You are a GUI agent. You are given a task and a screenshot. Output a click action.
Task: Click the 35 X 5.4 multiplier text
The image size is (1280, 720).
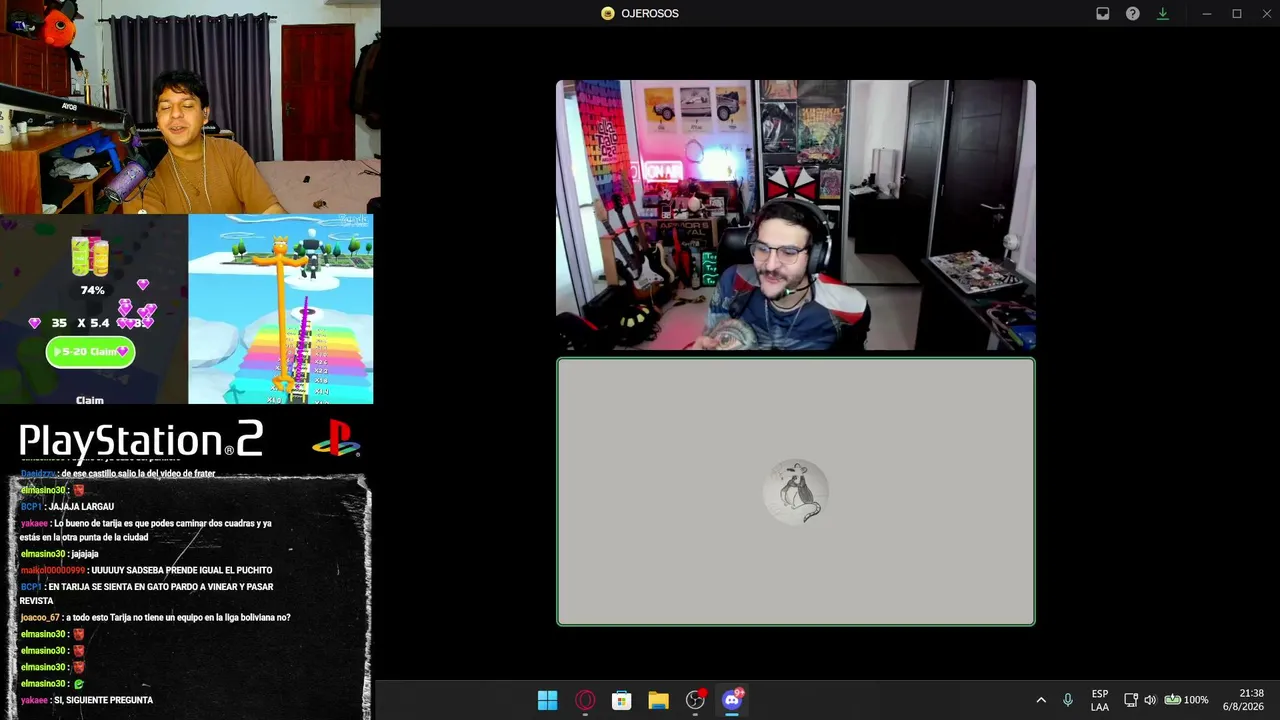[x=80, y=323]
